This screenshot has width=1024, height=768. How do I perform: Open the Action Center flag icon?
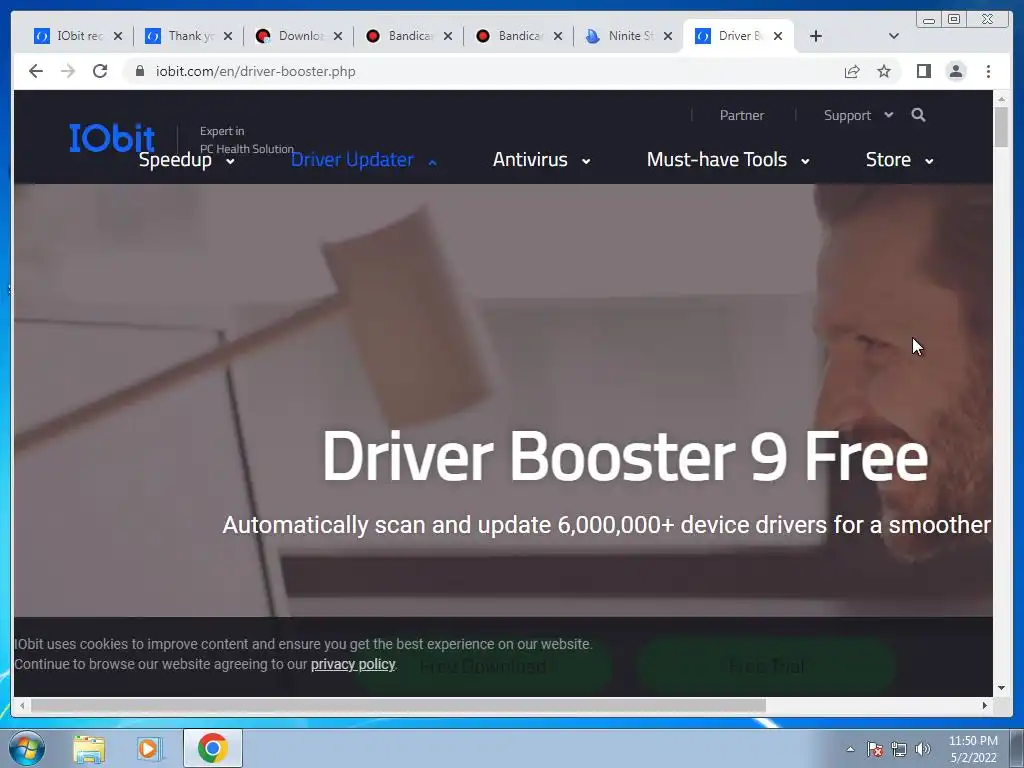pyautogui.click(x=874, y=749)
